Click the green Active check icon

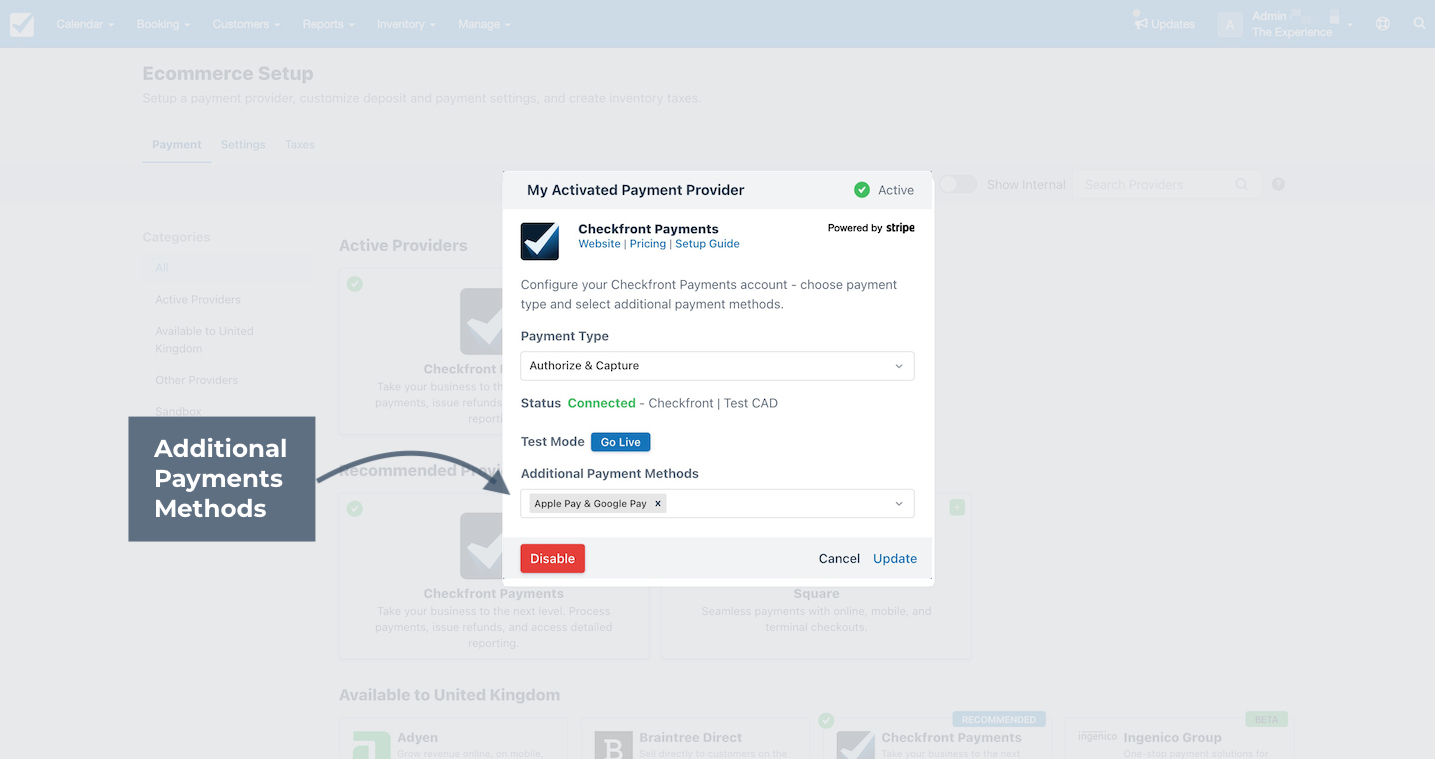tap(861, 190)
